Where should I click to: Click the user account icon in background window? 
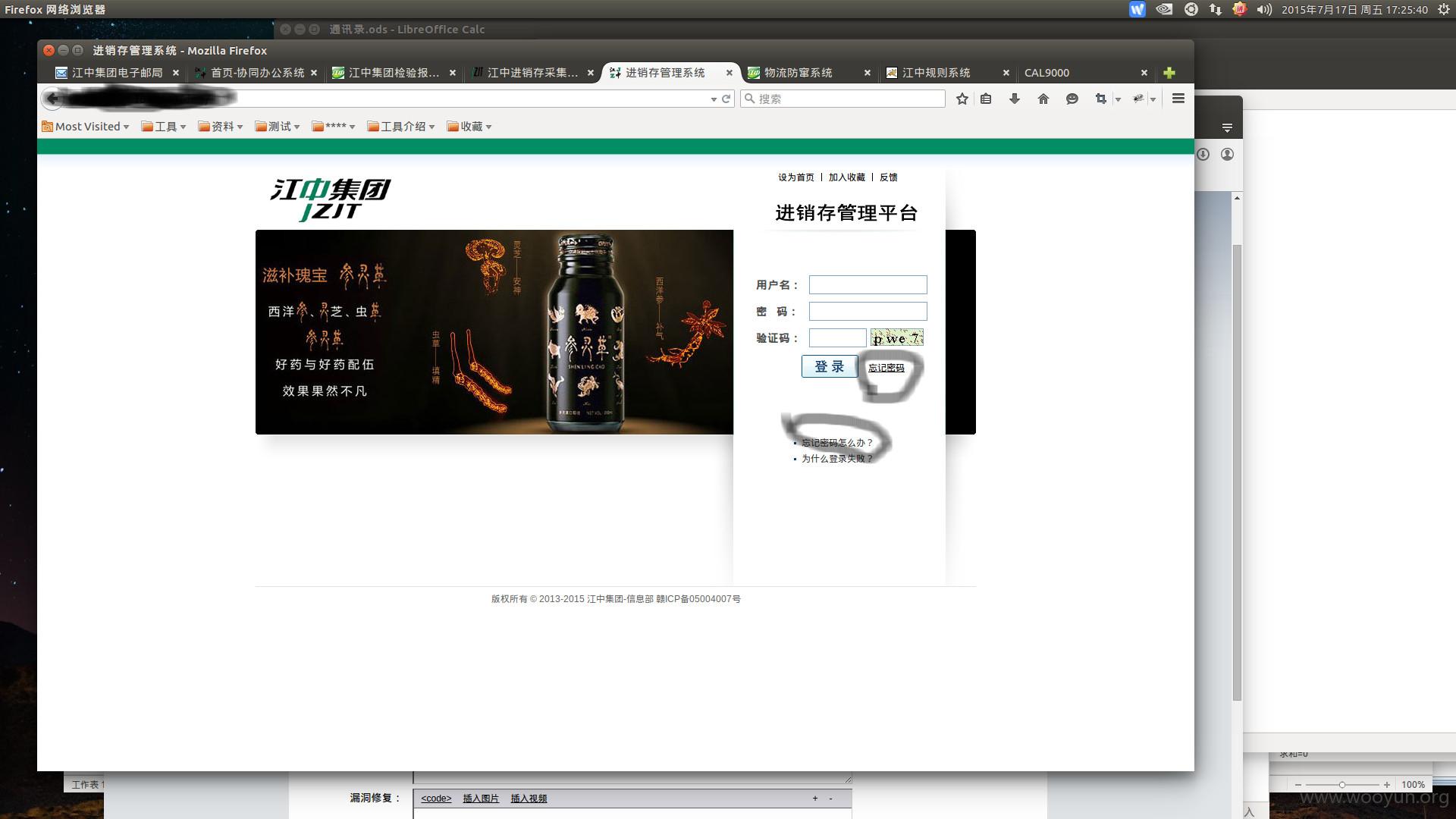point(1227,155)
